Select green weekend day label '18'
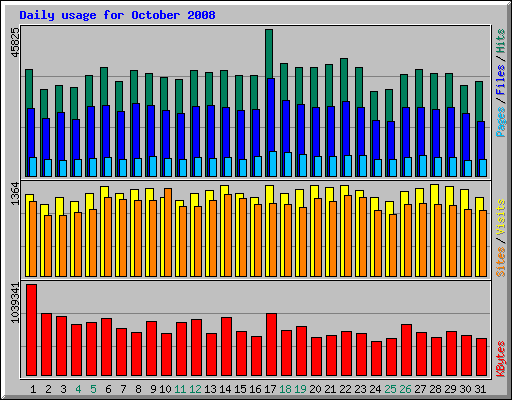The width and height of the screenshot is (512, 400). click(x=286, y=389)
